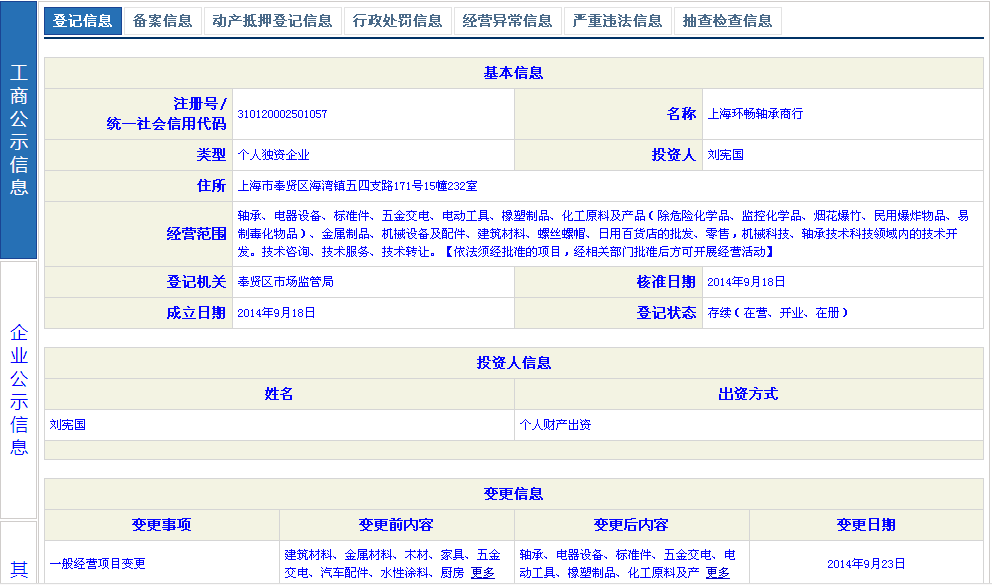Click 刘宪国 in the 投资人信息 table
This screenshot has width=992, height=585.
[x=68, y=425]
